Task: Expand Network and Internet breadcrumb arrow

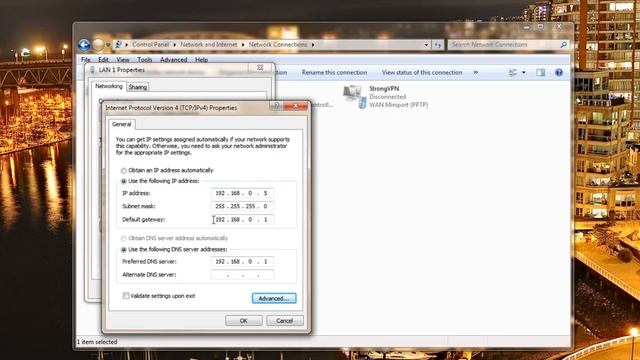Action: pos(243,44)
